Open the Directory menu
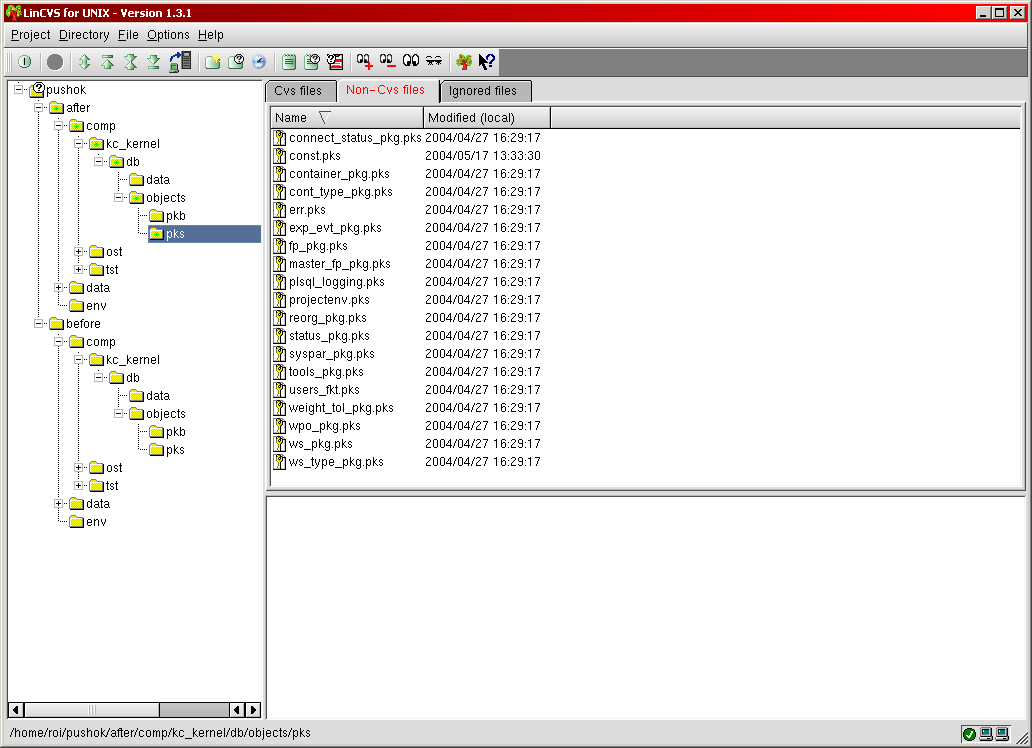 [x=84, y=35]
